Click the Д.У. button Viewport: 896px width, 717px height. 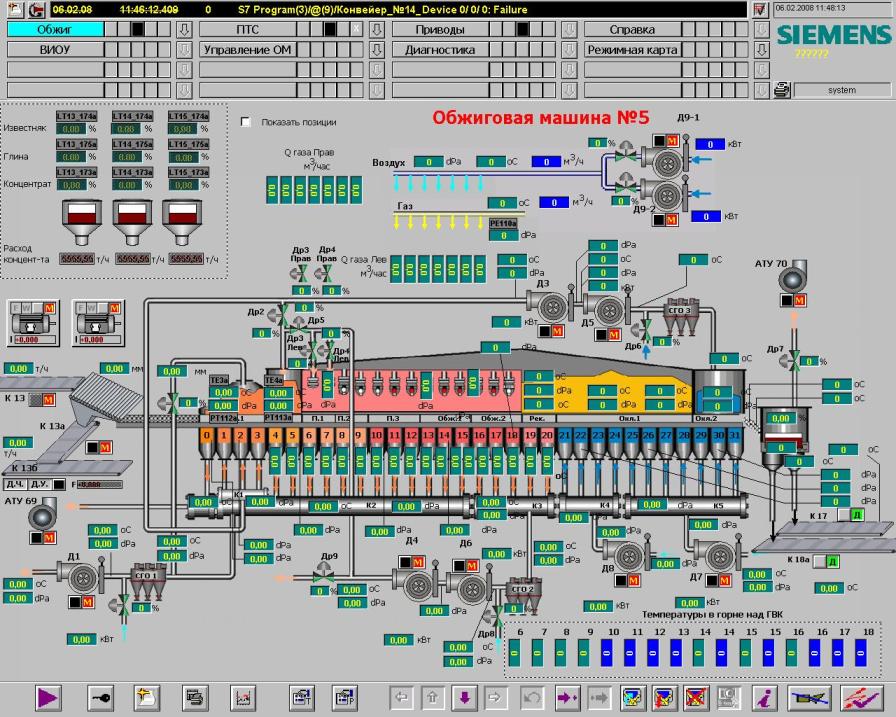[39, 484]
